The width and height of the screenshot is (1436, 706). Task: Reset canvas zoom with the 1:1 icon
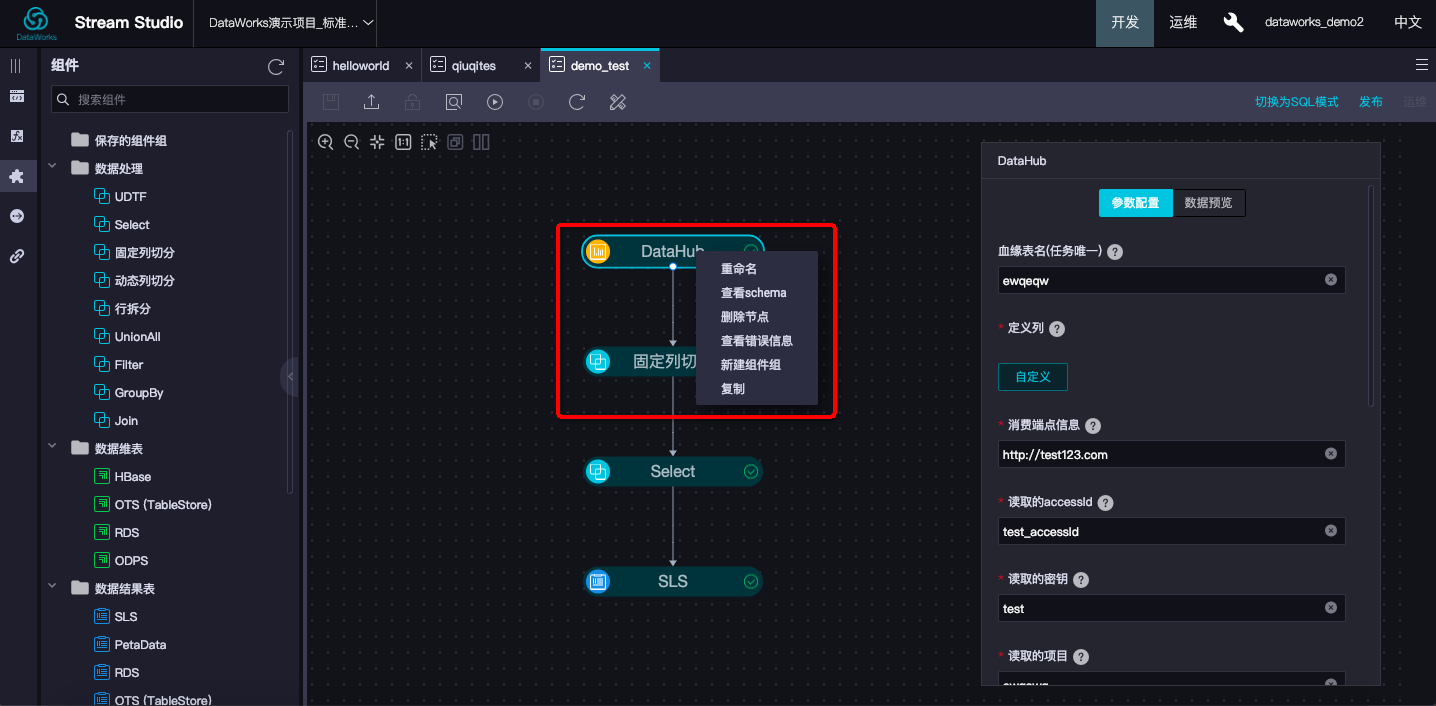tap(403, 142)
